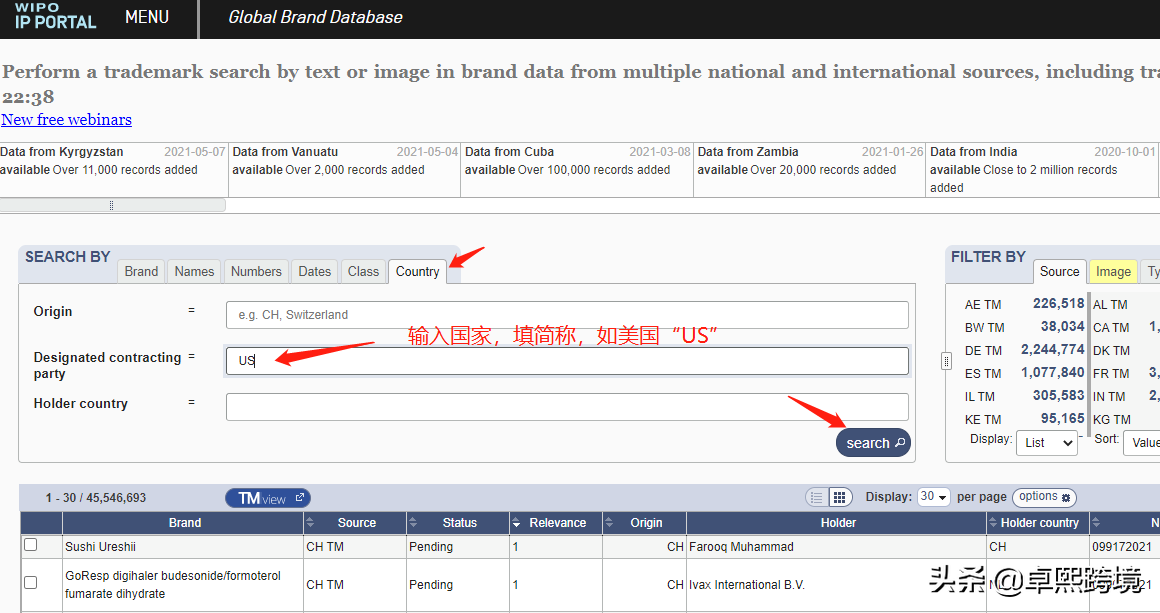Select all rows with header checkbox
The image size is (1160, 613).
point(41,523)
